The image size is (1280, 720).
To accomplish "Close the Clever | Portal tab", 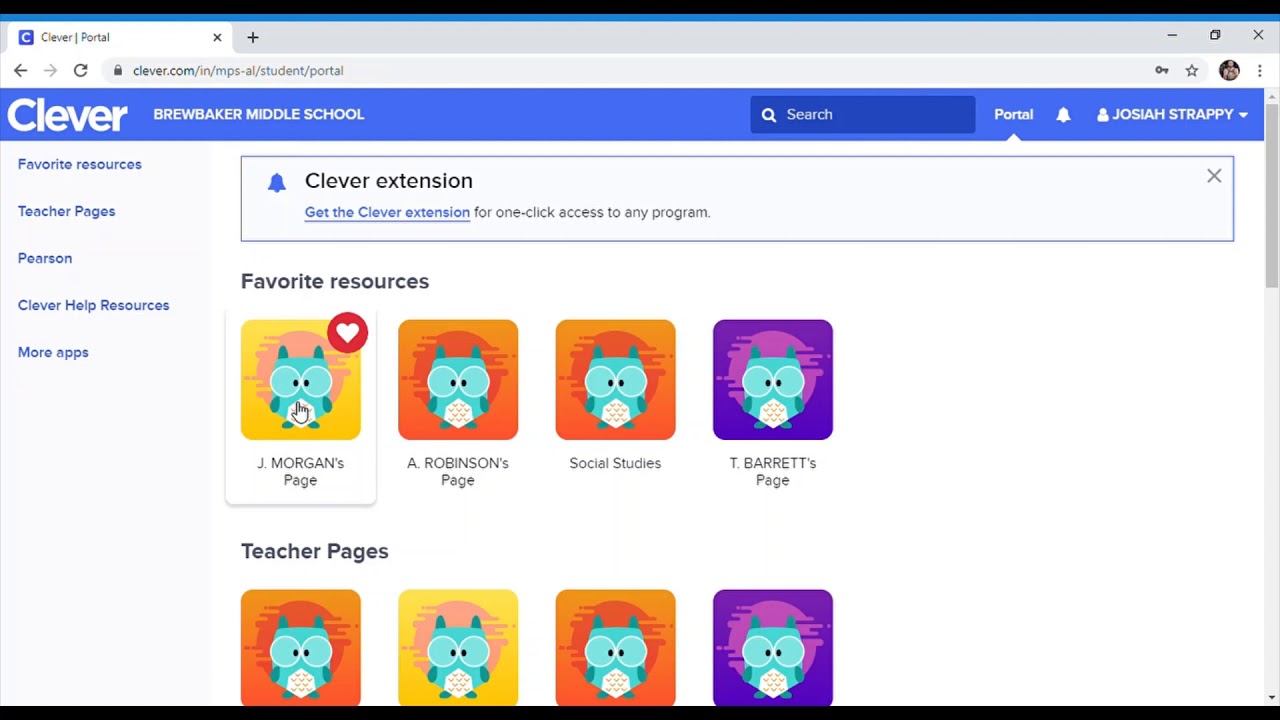I will (217, 38).
